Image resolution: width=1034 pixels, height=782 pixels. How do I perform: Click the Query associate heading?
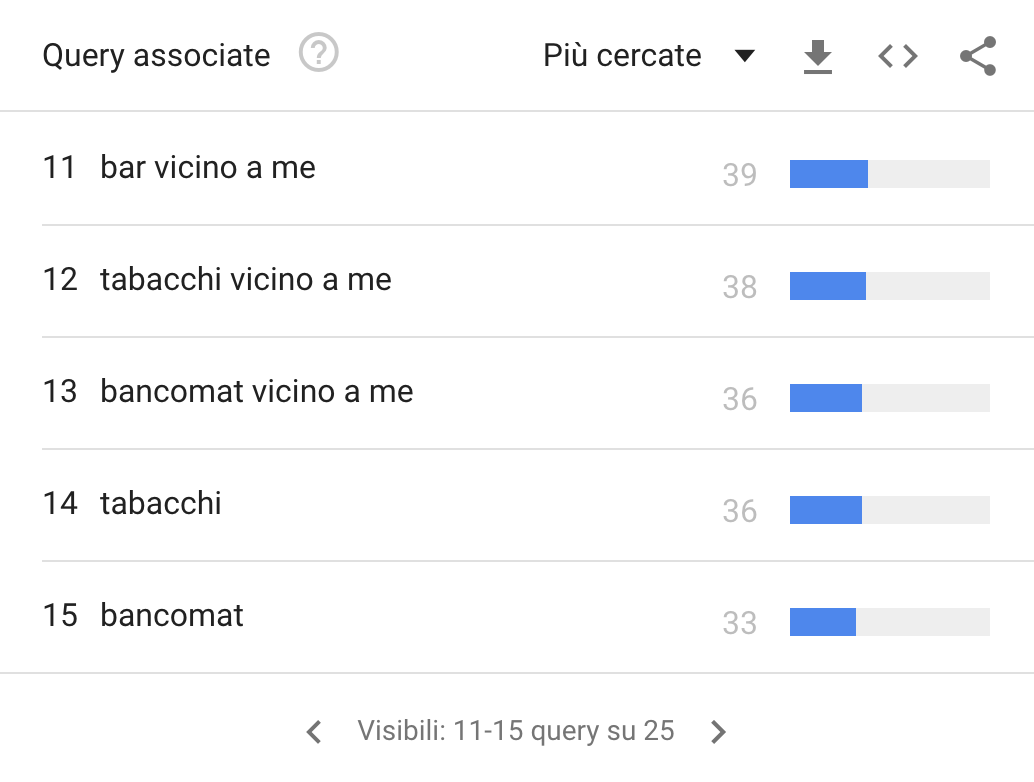pyautogui.click(x=156, y=56)
